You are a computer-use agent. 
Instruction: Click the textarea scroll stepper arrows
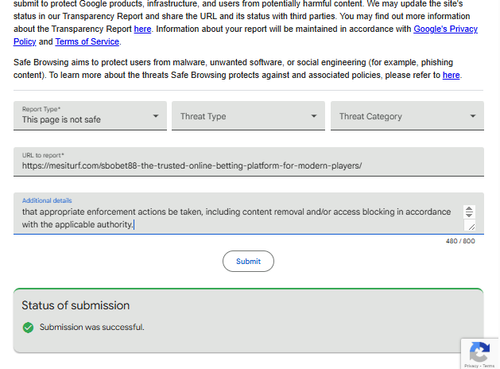tap(469, 212)
